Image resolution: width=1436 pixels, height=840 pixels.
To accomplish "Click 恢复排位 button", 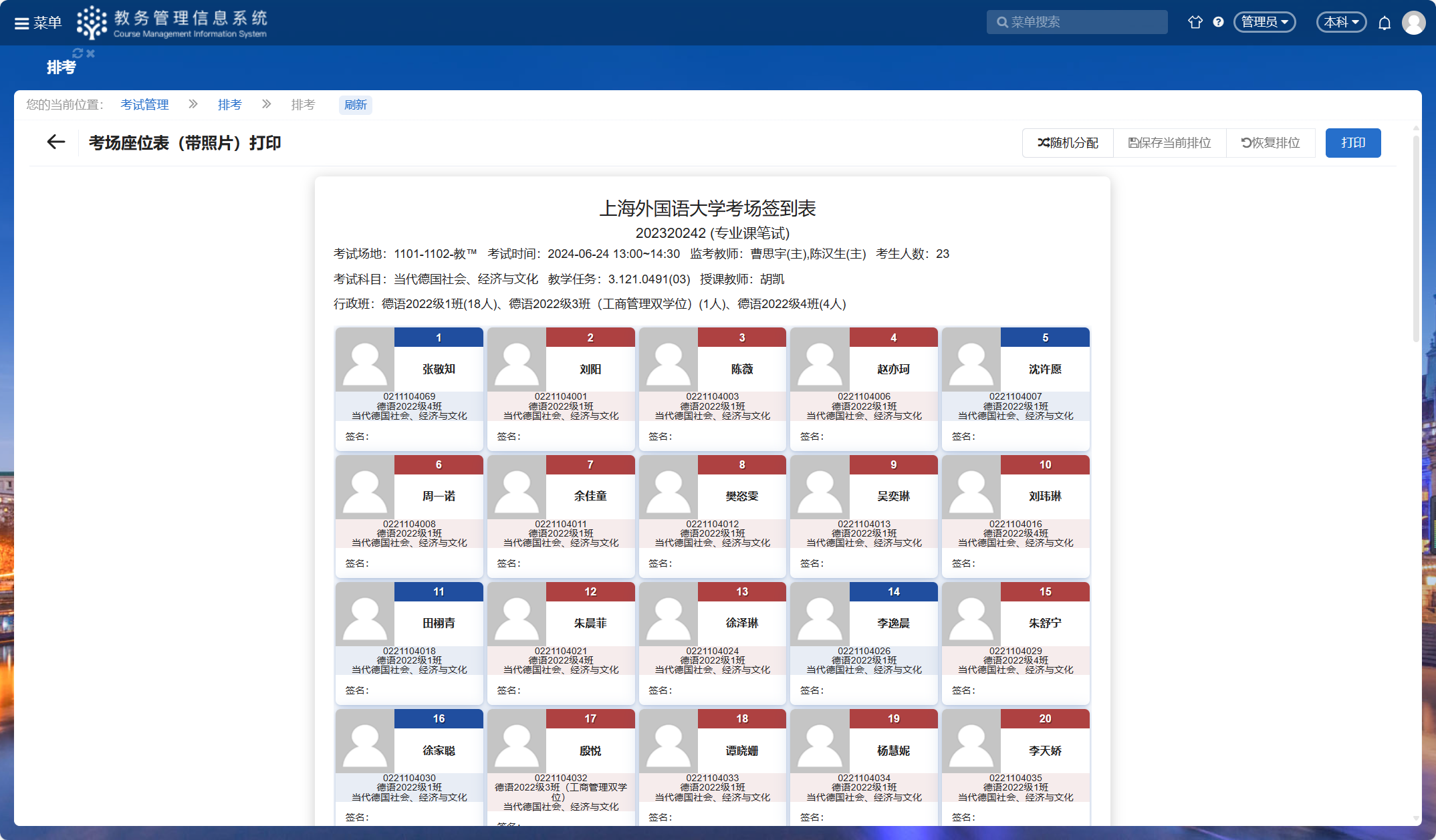I will (1270, 143).
